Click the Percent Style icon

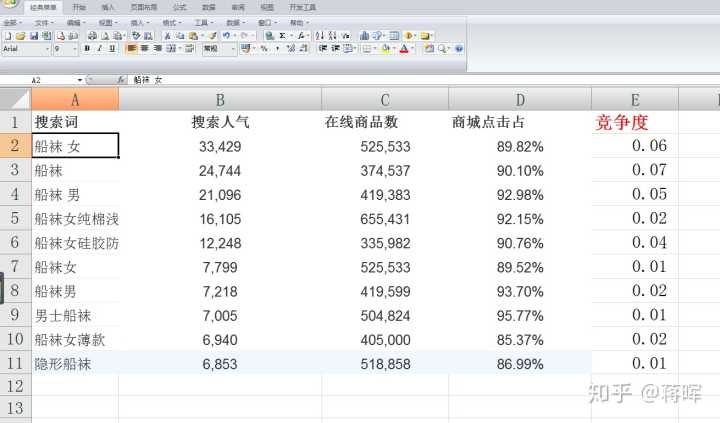tap(263, 48)
